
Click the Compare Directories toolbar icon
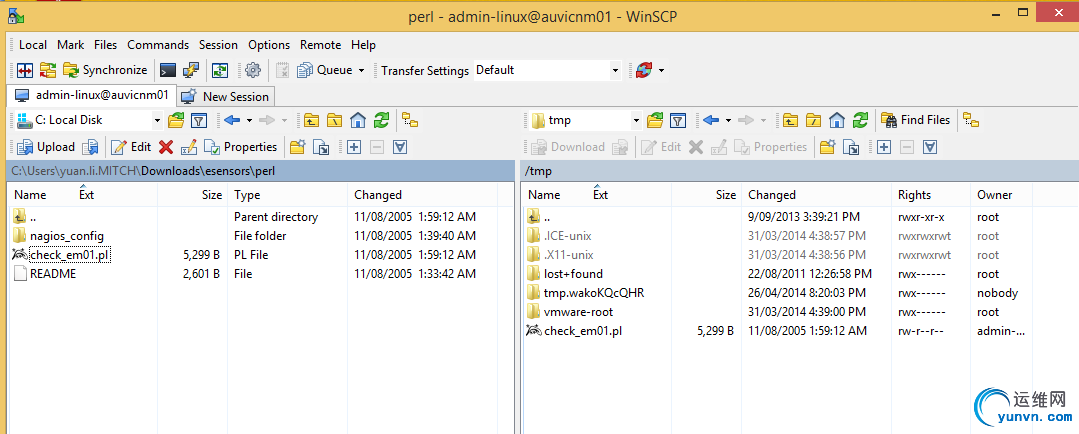click(x=25, y=70)
